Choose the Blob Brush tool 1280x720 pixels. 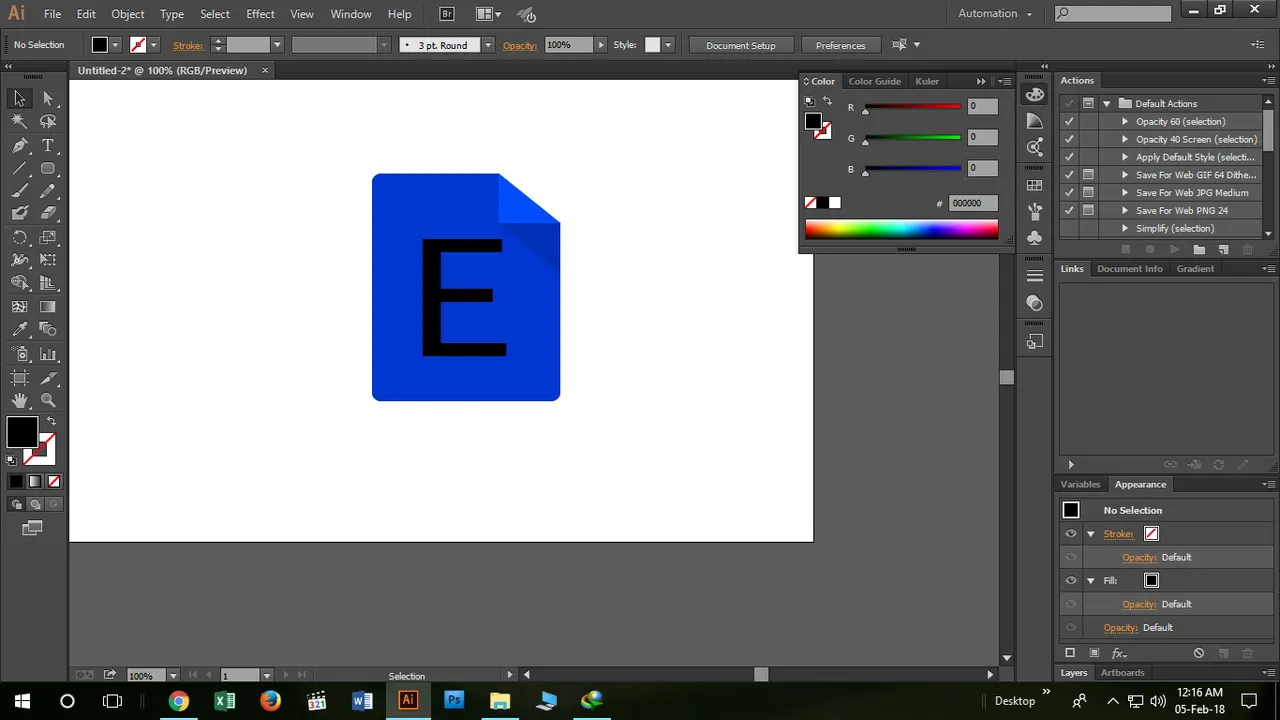click(19, 213)
